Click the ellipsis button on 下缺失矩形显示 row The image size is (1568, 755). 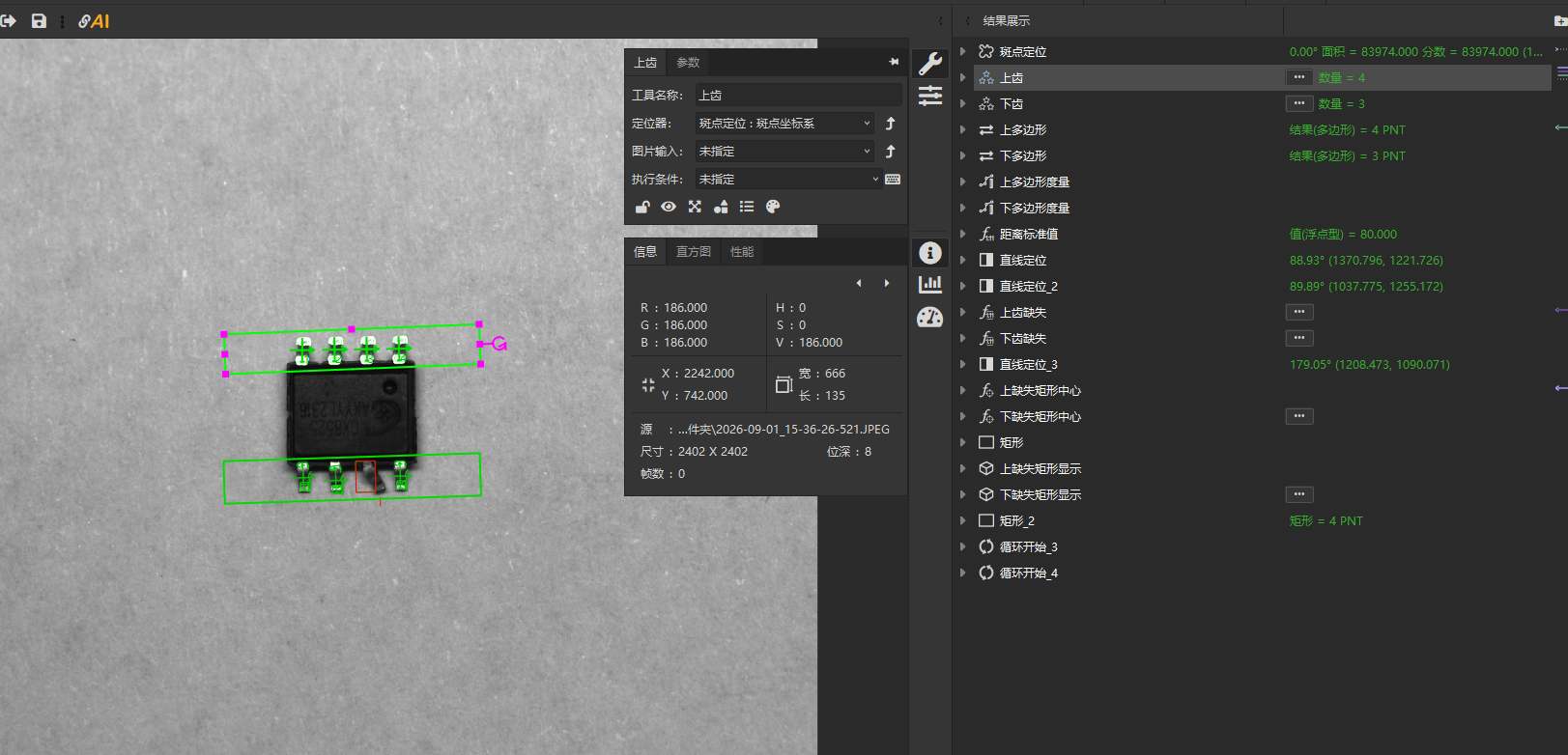coord(1299,494)
